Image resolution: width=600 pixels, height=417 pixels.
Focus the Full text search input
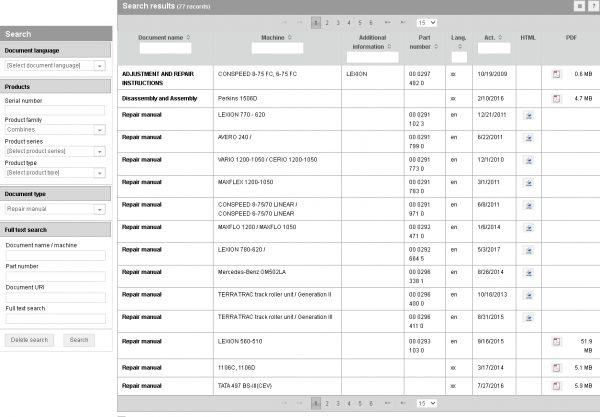pos(55,318)
